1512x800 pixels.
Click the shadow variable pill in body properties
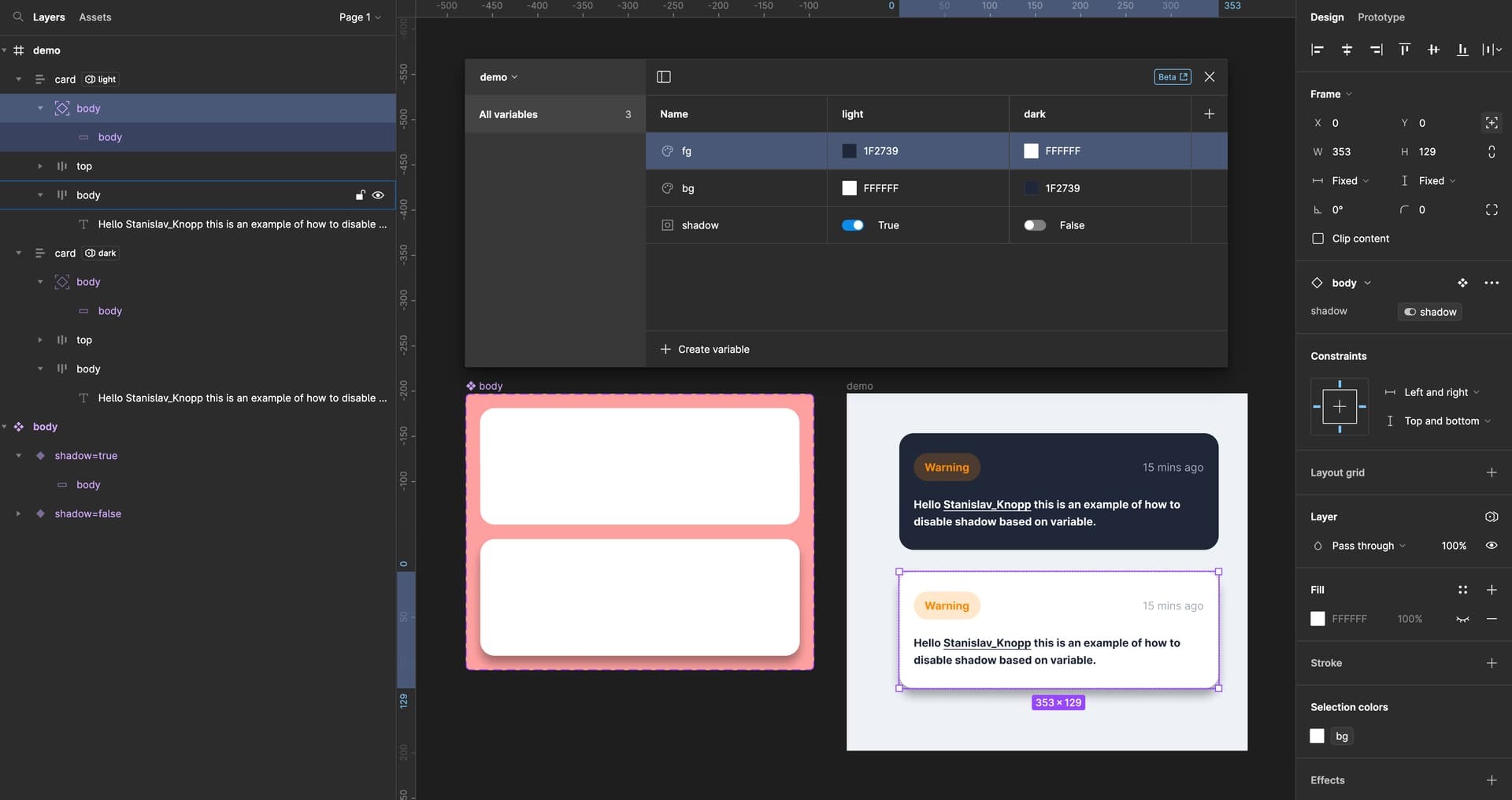[x=1430, y=312]
